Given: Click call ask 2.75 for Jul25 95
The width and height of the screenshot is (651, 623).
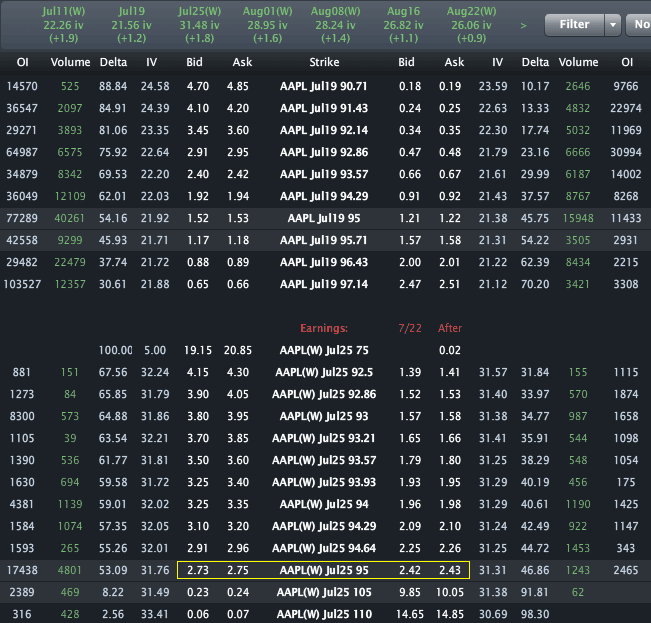Looking at the screenshot, I should coord(237,570).
